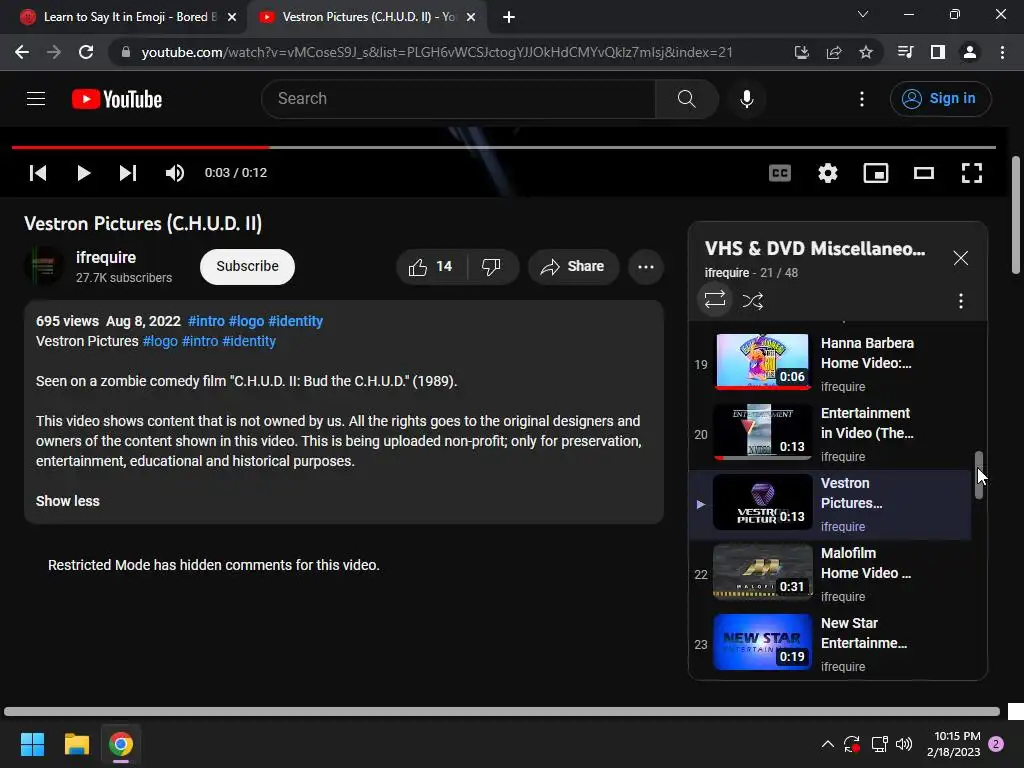This screenshot has width=1024, height=768.
Task: Skip to the next video in the player
Action: (x=128, y=173)
